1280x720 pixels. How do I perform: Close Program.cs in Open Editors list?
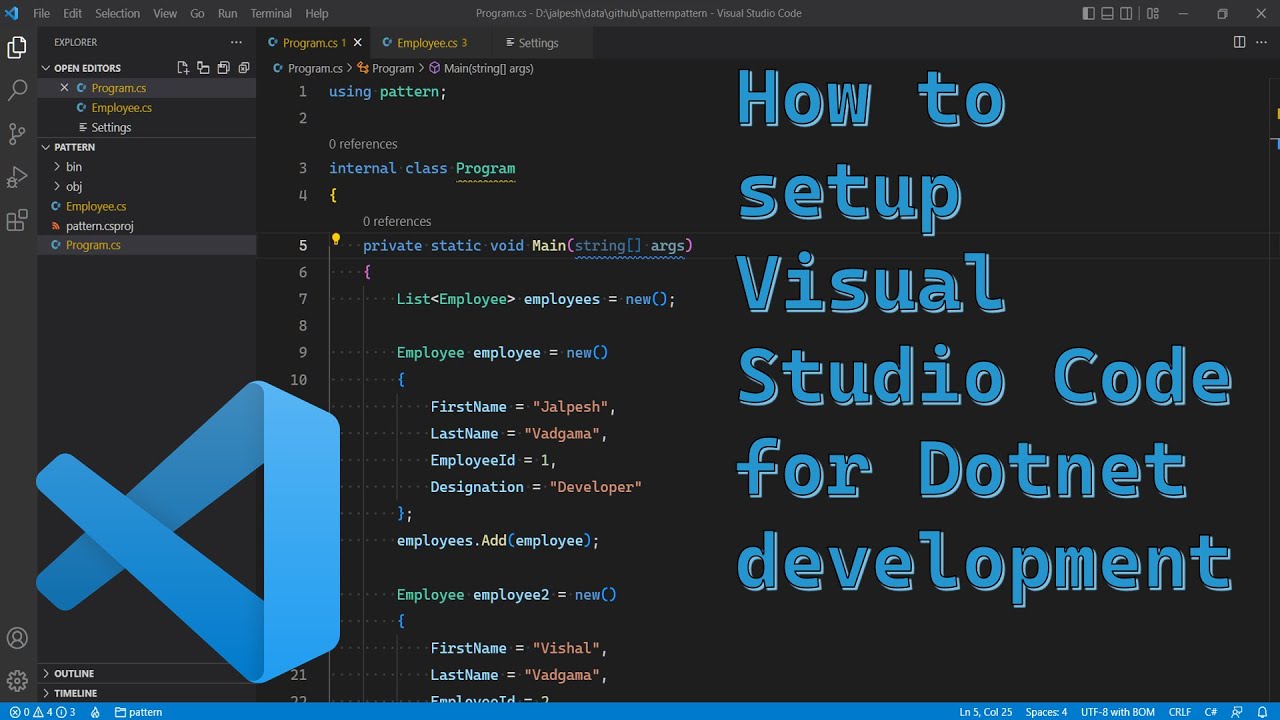pos(65,88)
